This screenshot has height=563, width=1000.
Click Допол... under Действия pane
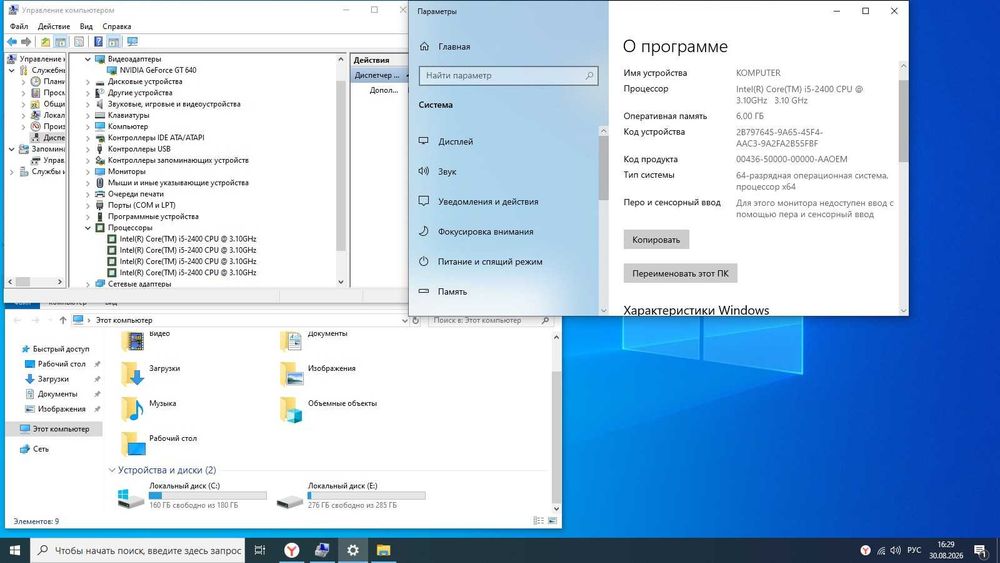click(384, 90)
